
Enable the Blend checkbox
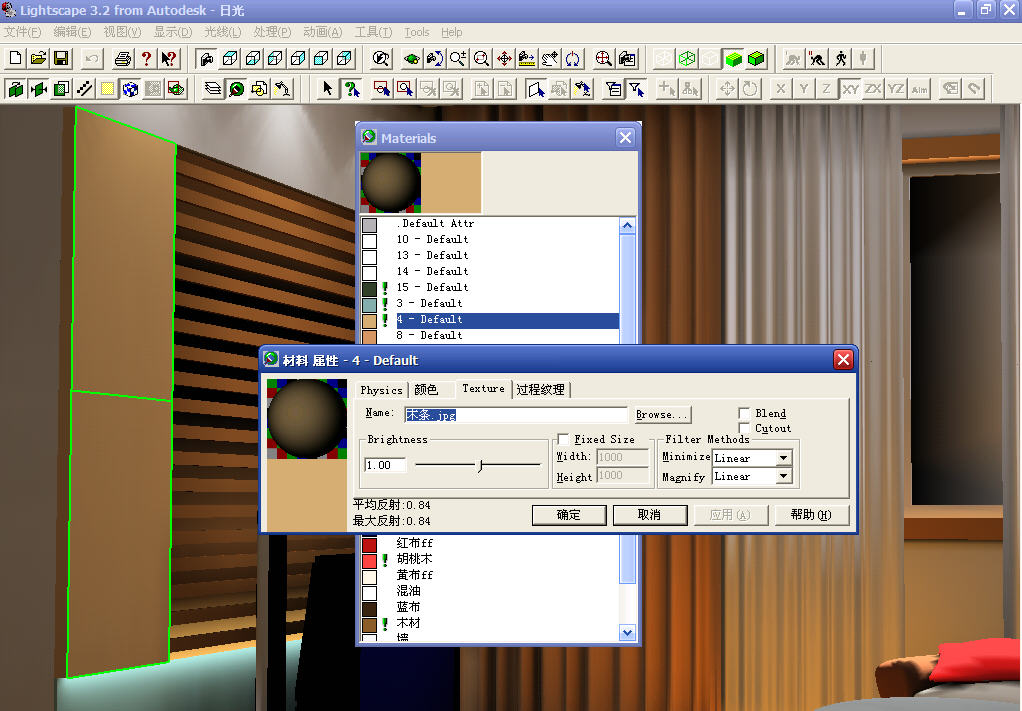pyautogui.click(x=744, y=413)
